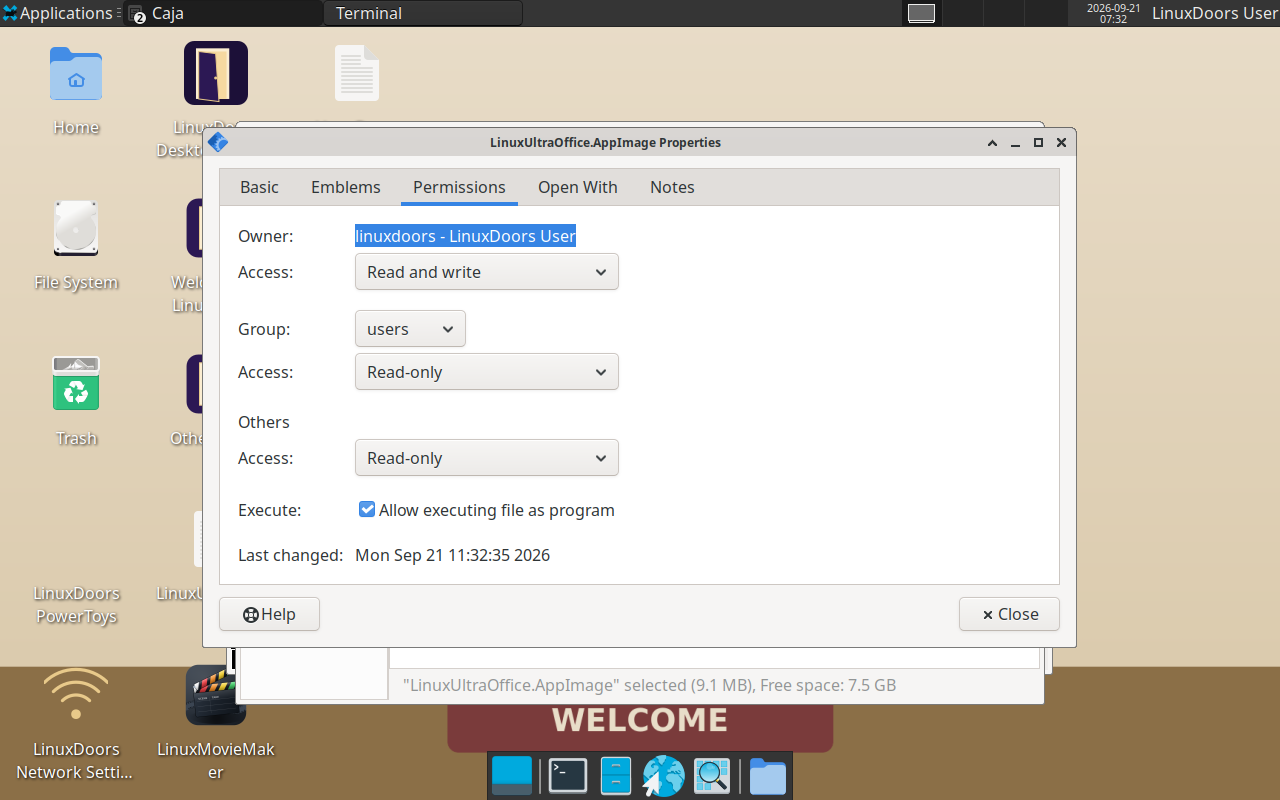Open LinuxDoors Network Settings wifi icon
This screenshot has width=1280, height=800.
tap(76, 693)
